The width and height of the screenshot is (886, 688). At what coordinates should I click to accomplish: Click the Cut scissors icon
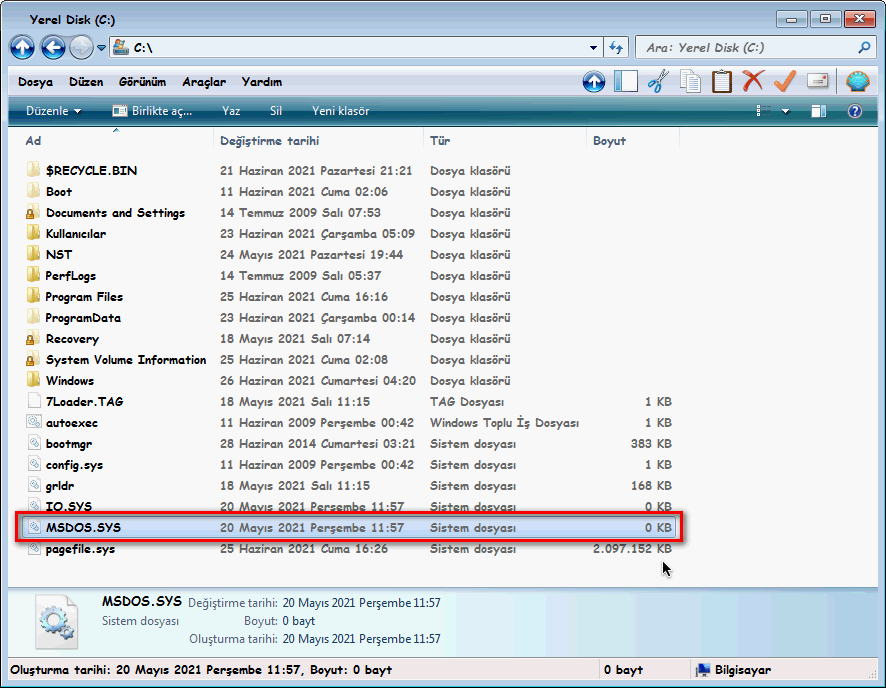658,81
